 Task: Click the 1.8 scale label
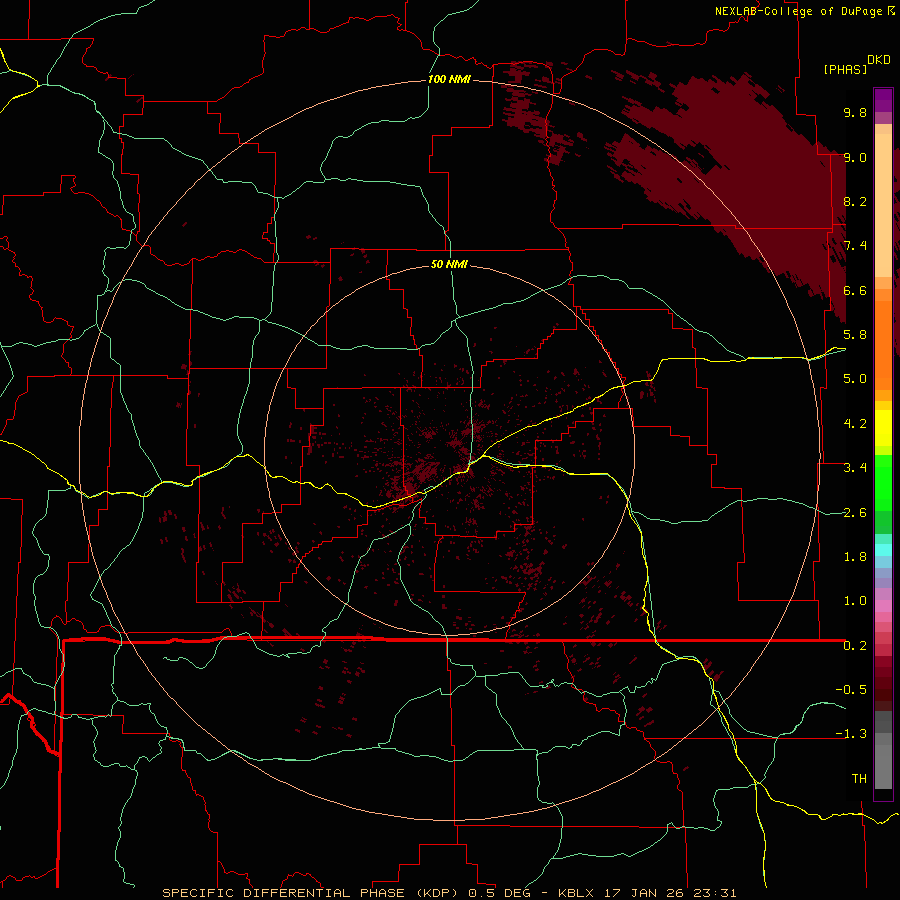pyautogui.click(x=855, y=557)
